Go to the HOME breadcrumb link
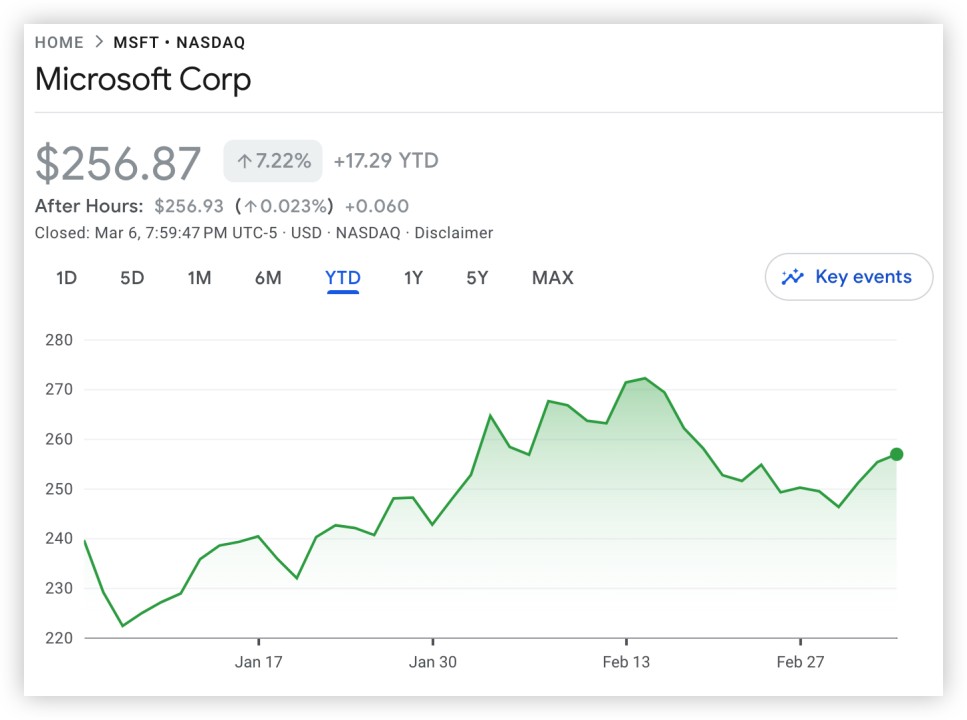The height and width of the screenshot is (720, 967). [x=59, y=42]
